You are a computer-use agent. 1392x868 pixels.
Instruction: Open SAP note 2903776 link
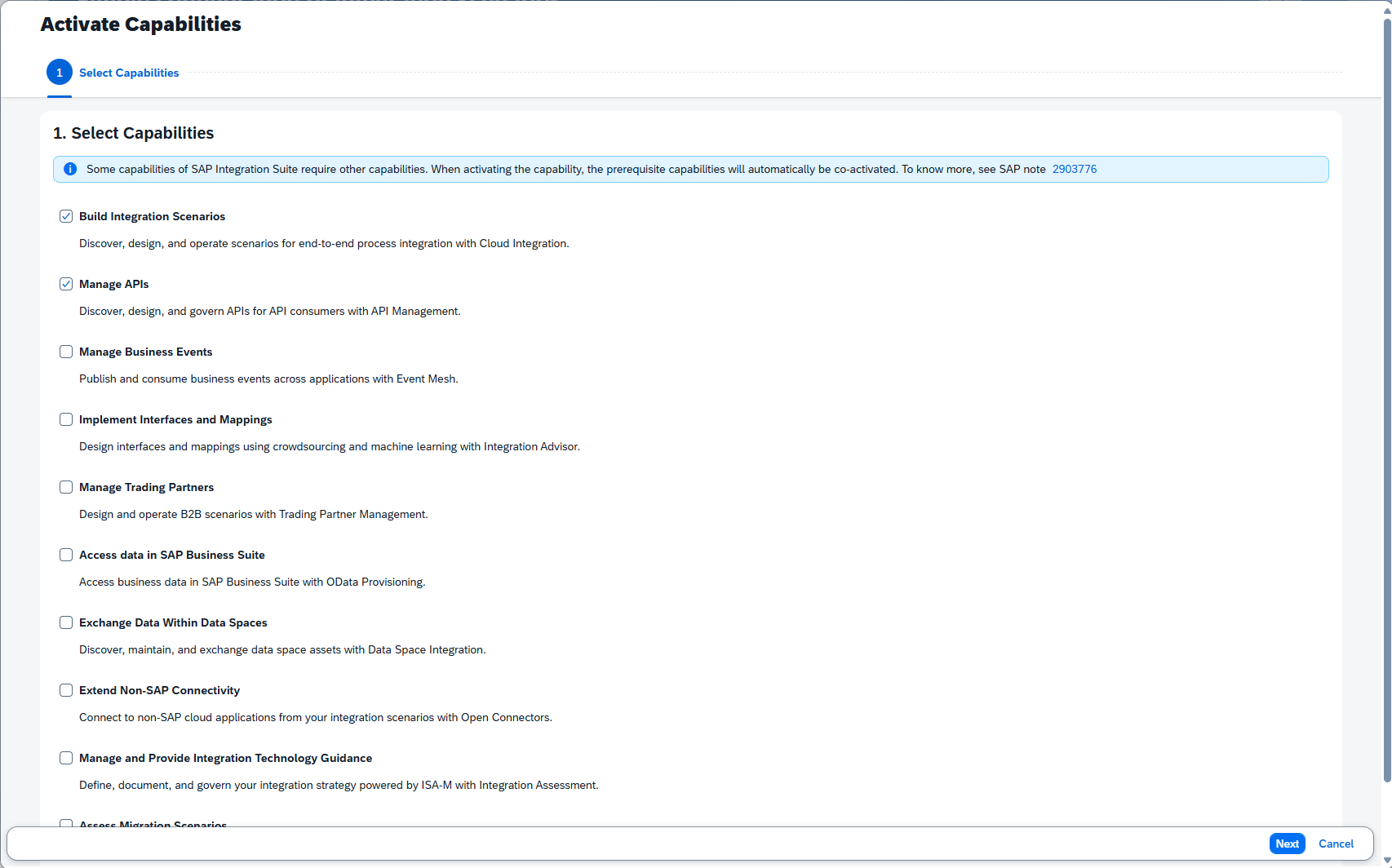pos(1074,169)
